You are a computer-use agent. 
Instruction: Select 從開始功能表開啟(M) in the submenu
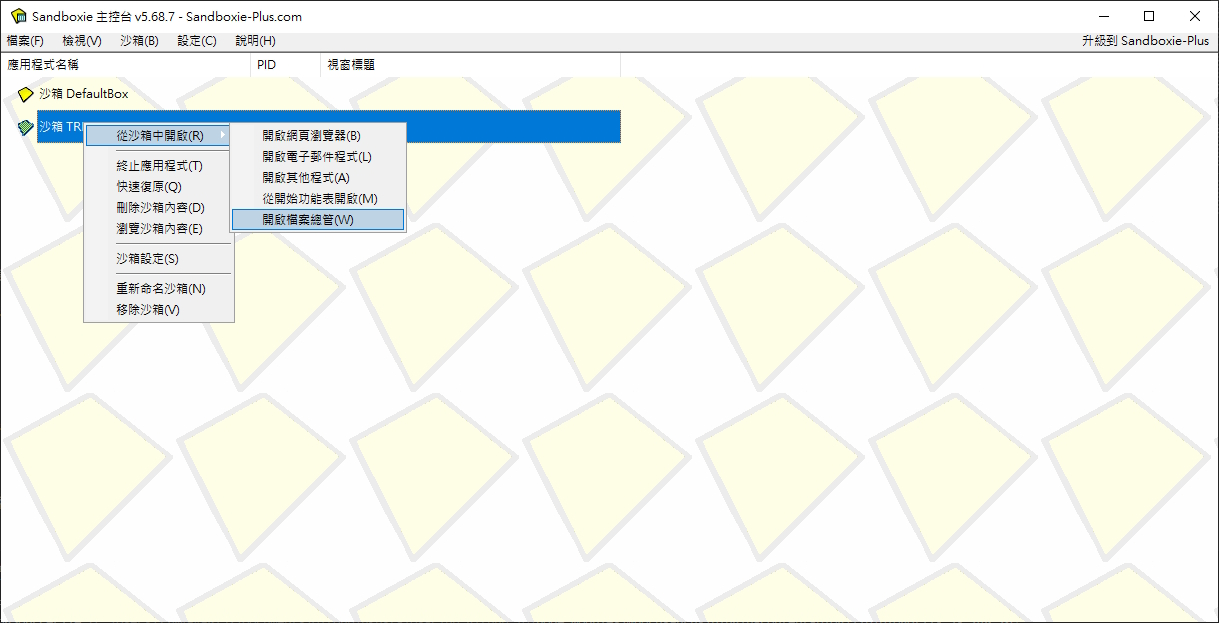(317, 199)
